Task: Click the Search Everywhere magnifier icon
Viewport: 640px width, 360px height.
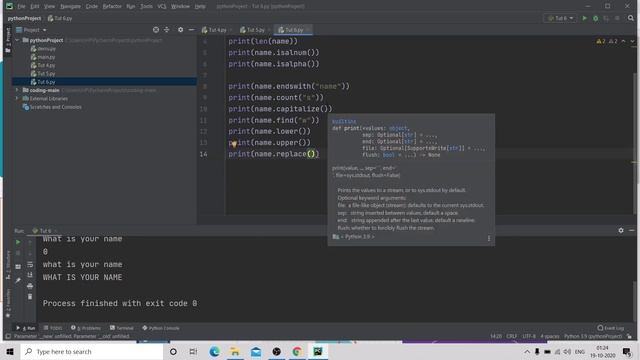Action: point(631,18)
